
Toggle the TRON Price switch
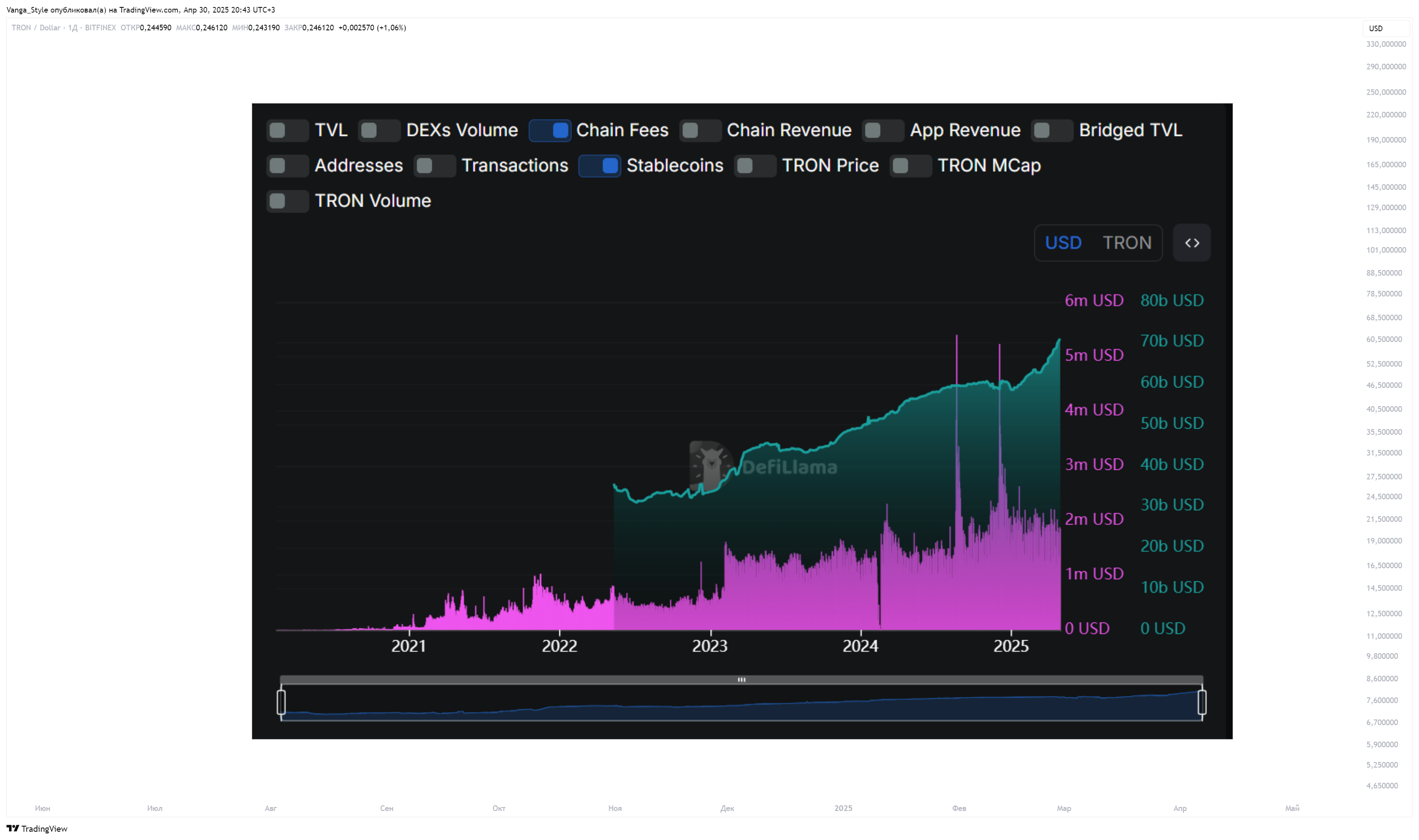pos(755,166)
